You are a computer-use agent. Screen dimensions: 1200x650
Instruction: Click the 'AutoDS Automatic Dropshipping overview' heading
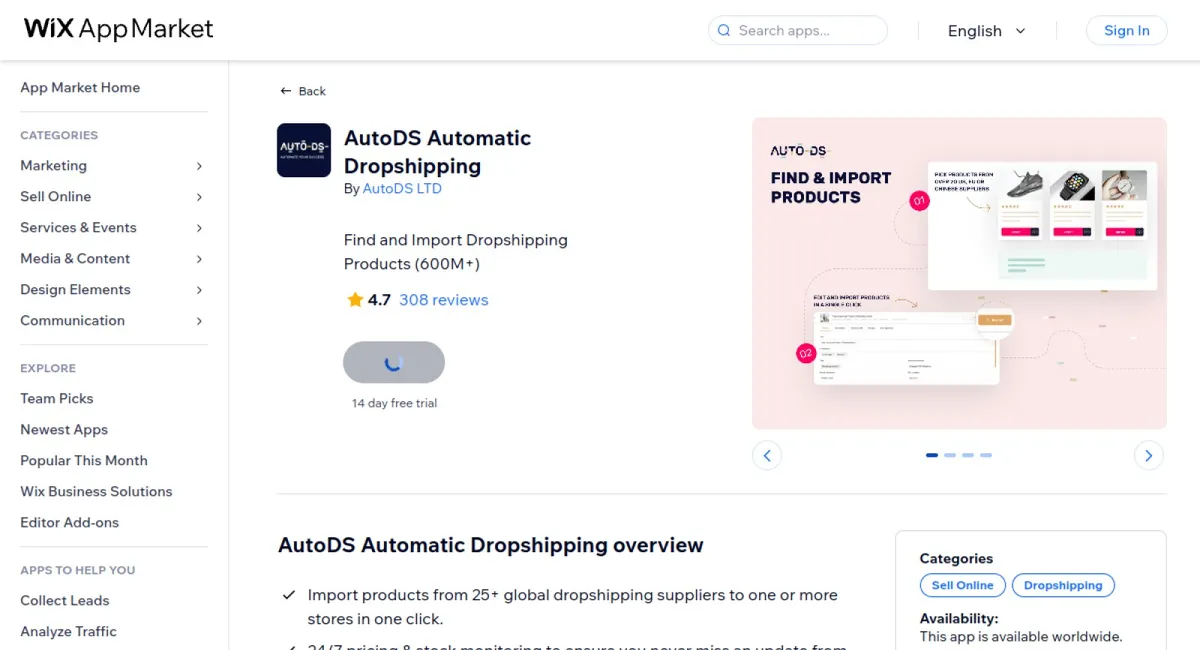click(491, 545)
